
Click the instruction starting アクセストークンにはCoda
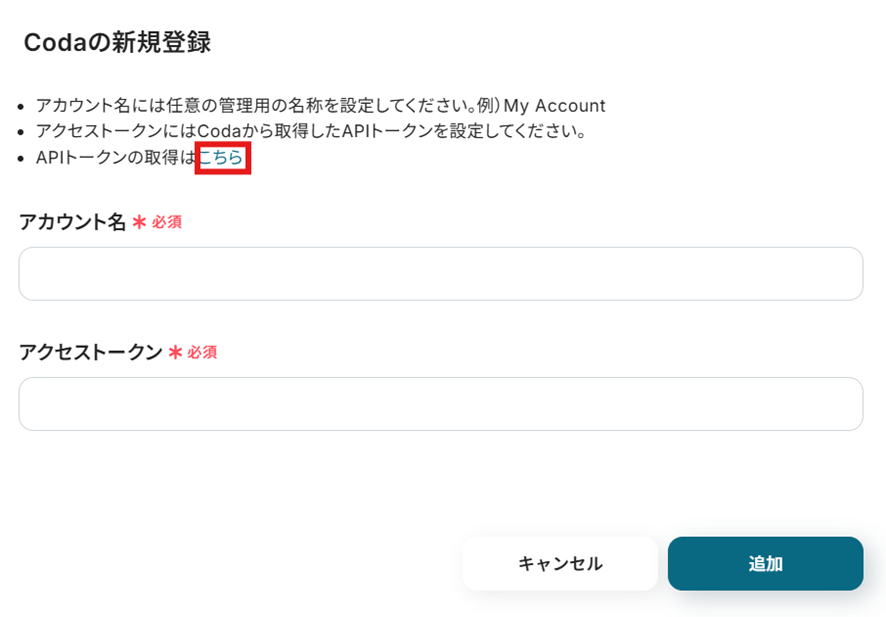click(x=310, y=131)
